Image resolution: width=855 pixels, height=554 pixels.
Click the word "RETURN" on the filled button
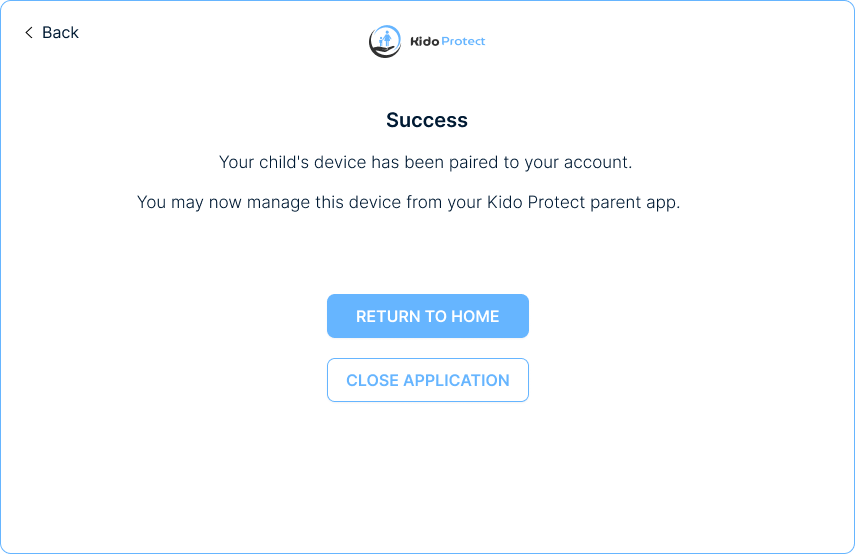coord(388,316)
